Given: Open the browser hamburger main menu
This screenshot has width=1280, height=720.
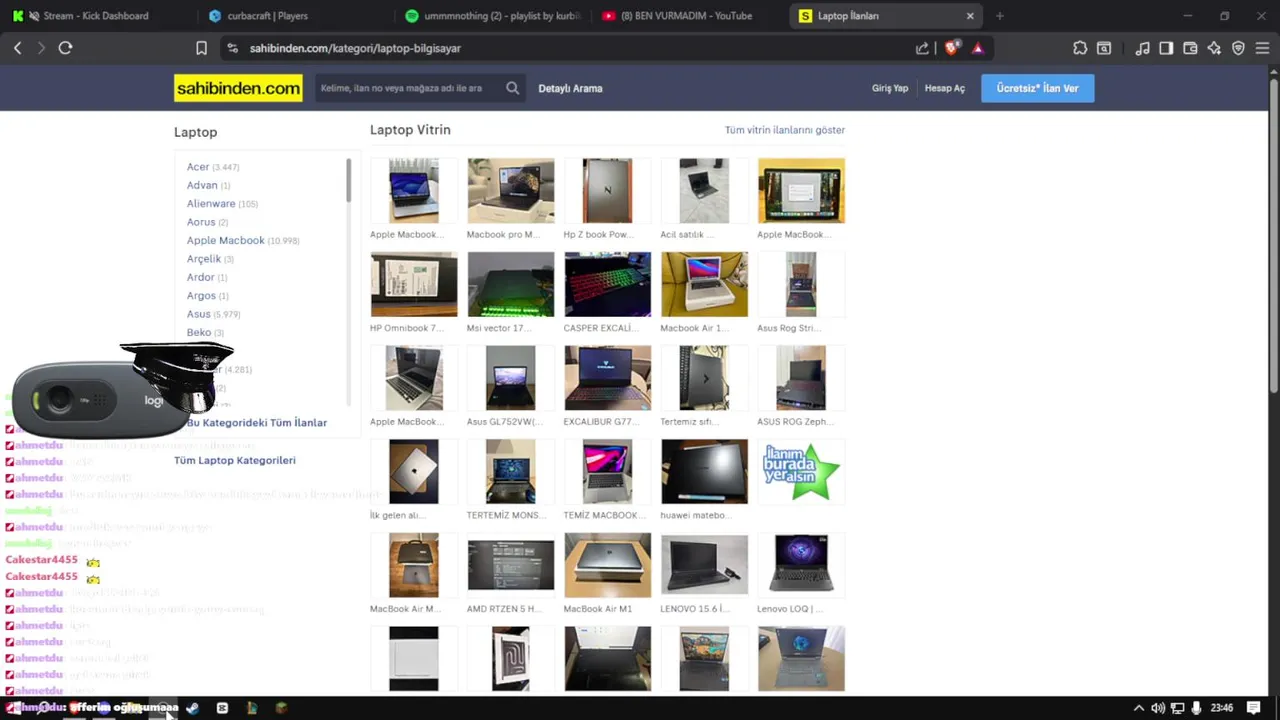Looking at the screenshot, I should click(x=1263, y=48).
